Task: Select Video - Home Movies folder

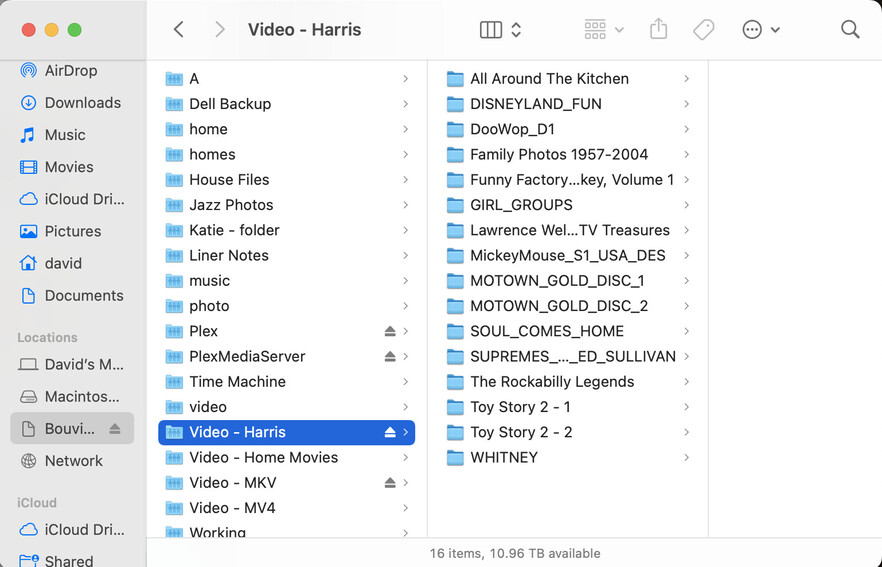Action: tap(286, 457)
